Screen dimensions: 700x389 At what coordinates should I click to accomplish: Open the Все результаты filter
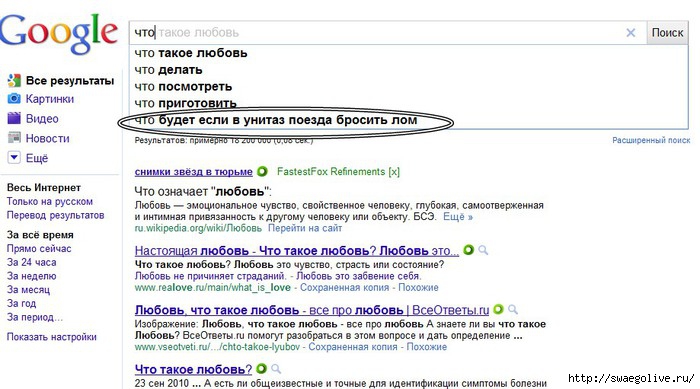click(x=70, y=81)
